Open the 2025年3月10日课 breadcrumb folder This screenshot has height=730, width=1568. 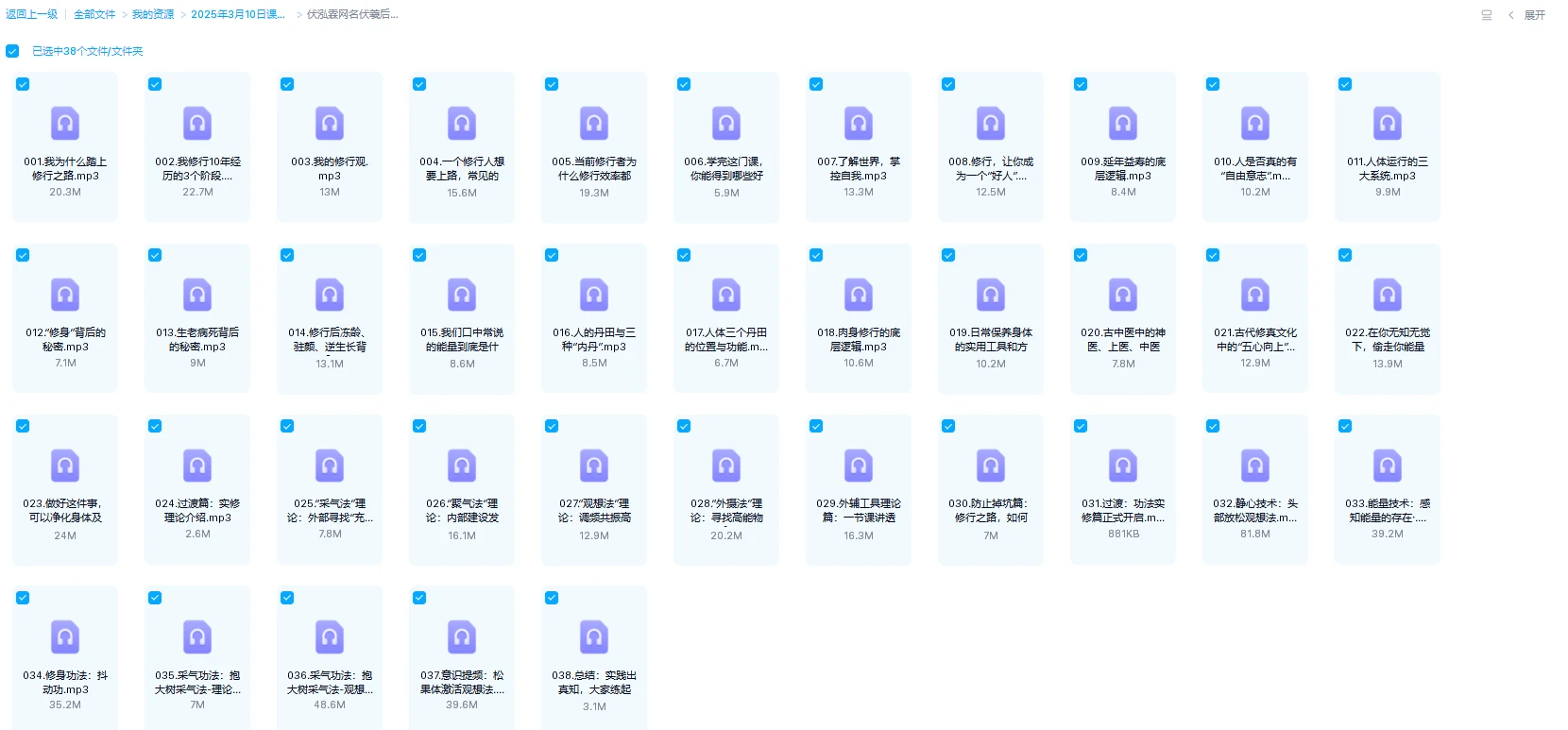point(238,14)
